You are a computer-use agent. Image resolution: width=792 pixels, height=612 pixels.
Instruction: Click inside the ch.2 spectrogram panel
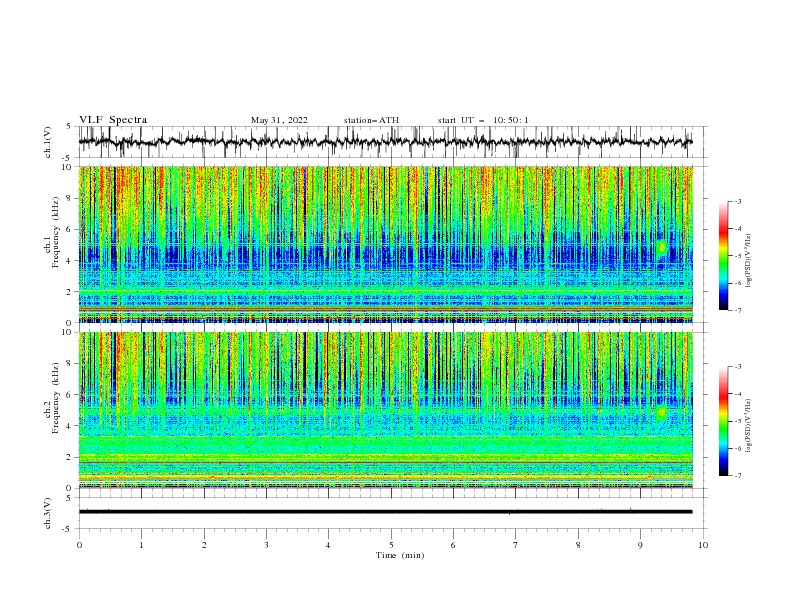coord(385,410)
